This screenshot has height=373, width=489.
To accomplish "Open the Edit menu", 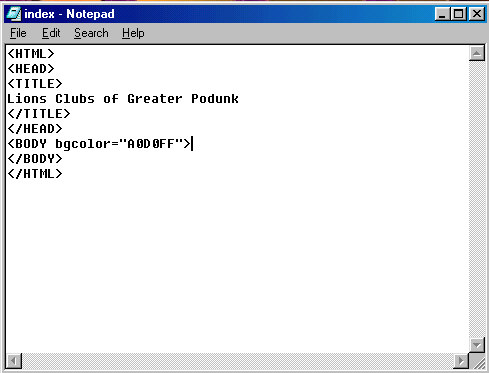I will 51,33.
